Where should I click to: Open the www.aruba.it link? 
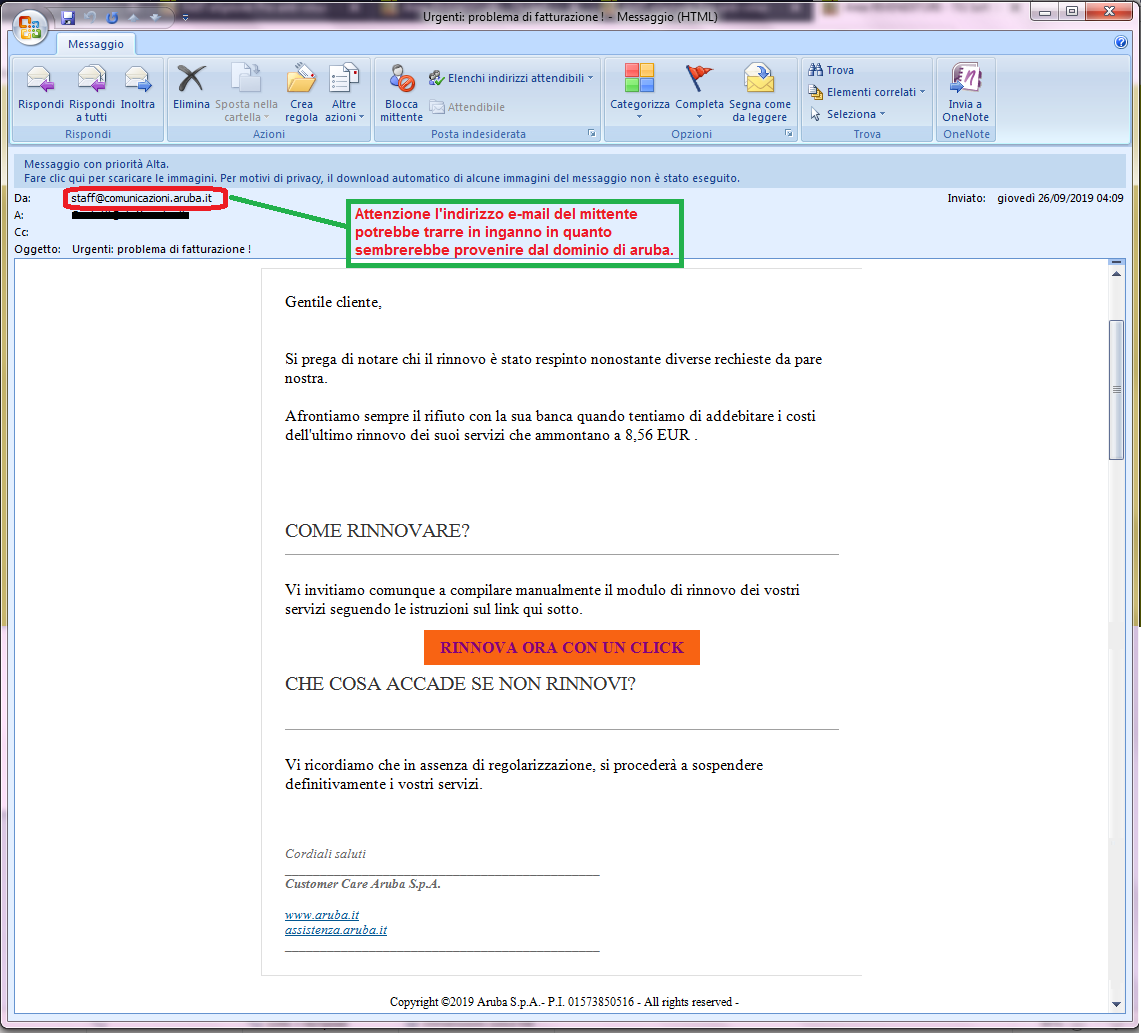pos(322,914)
